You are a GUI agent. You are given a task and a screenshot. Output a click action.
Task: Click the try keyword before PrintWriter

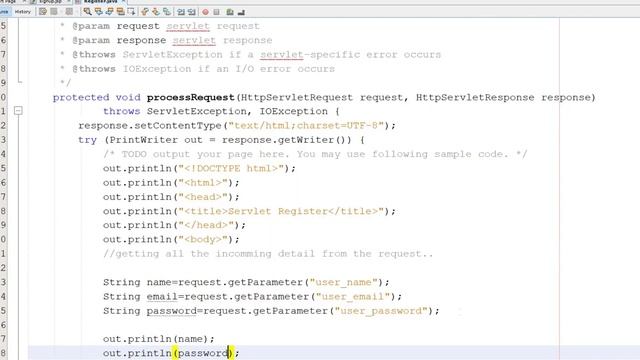87,140
